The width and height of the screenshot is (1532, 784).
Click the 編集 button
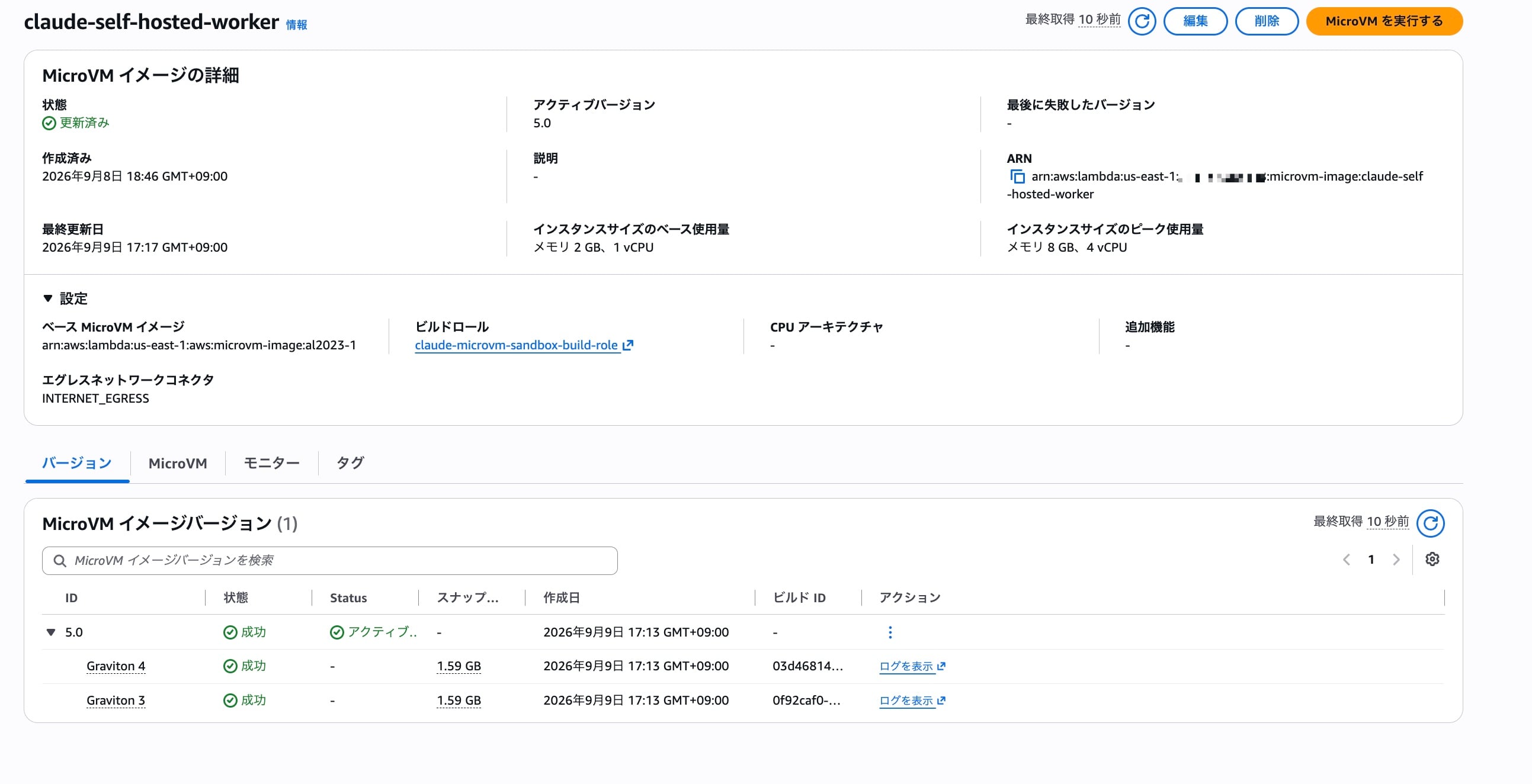[x=1195, y=21]
